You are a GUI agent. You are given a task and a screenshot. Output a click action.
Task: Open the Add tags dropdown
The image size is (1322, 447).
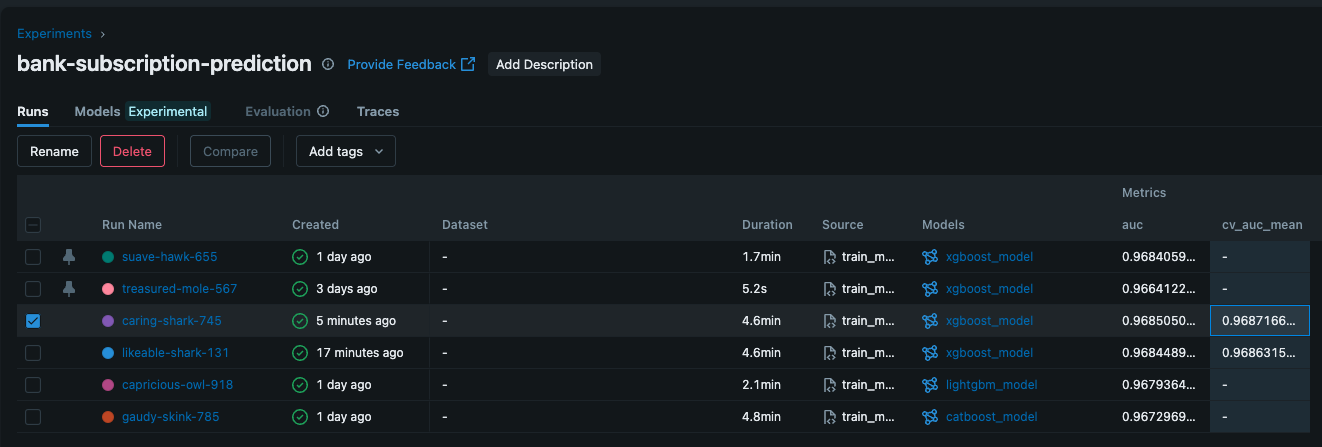[346, 151]
